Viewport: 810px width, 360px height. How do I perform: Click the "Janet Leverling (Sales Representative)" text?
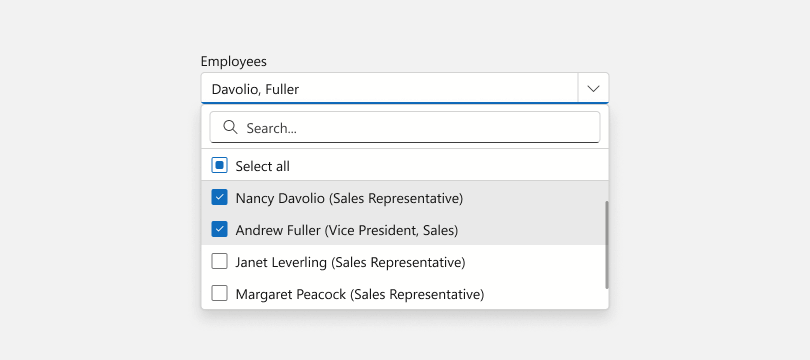[x=350, y=262]
